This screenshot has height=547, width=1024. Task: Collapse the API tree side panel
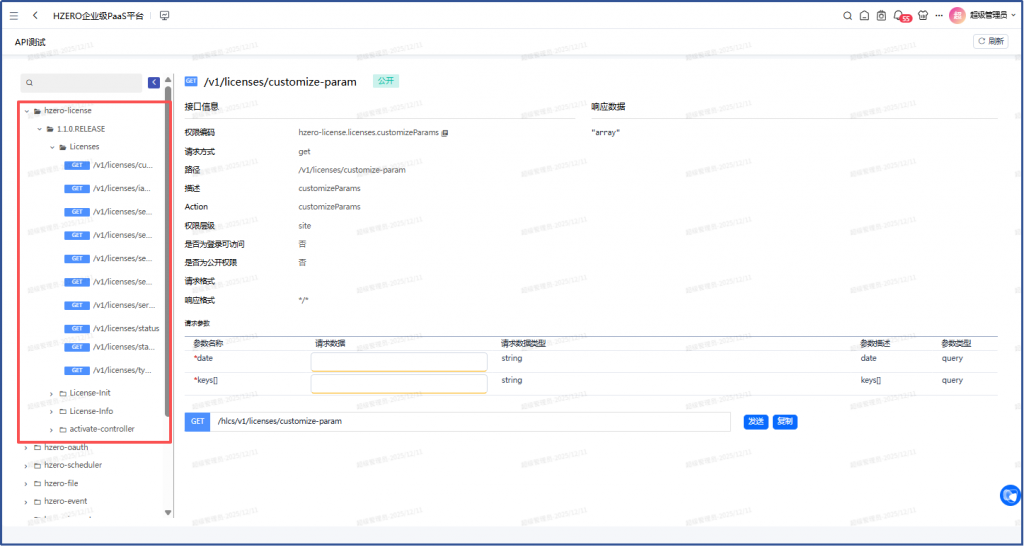coord(154,83)
